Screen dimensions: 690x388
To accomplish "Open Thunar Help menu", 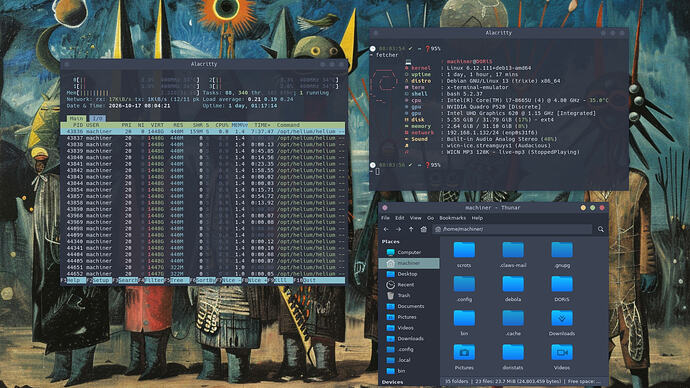I will 477,218.
